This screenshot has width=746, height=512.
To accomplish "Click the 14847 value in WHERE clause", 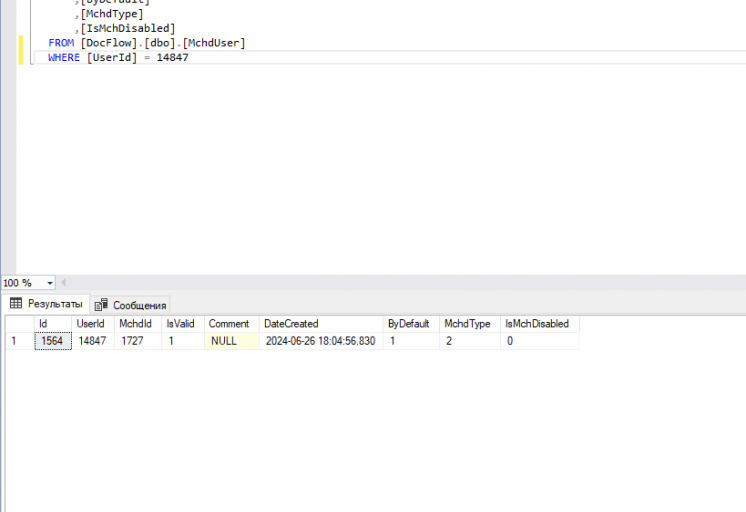I will tap(173, 57).
